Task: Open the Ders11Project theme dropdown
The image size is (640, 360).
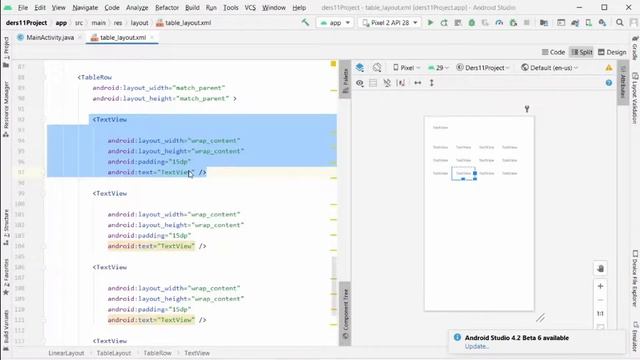Action: coord(483,68)
